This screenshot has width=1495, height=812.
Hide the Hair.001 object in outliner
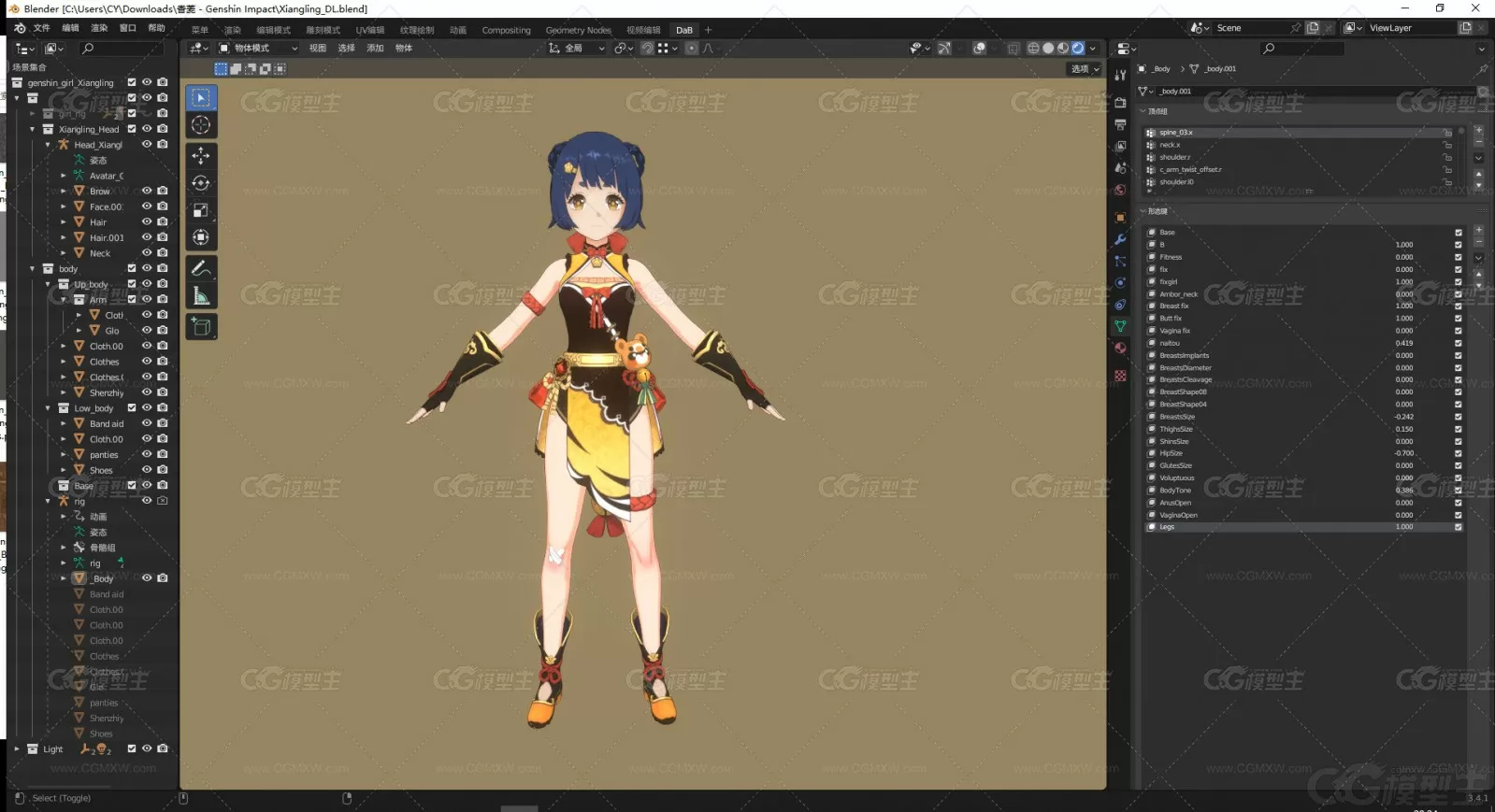(x=147, y=237)
